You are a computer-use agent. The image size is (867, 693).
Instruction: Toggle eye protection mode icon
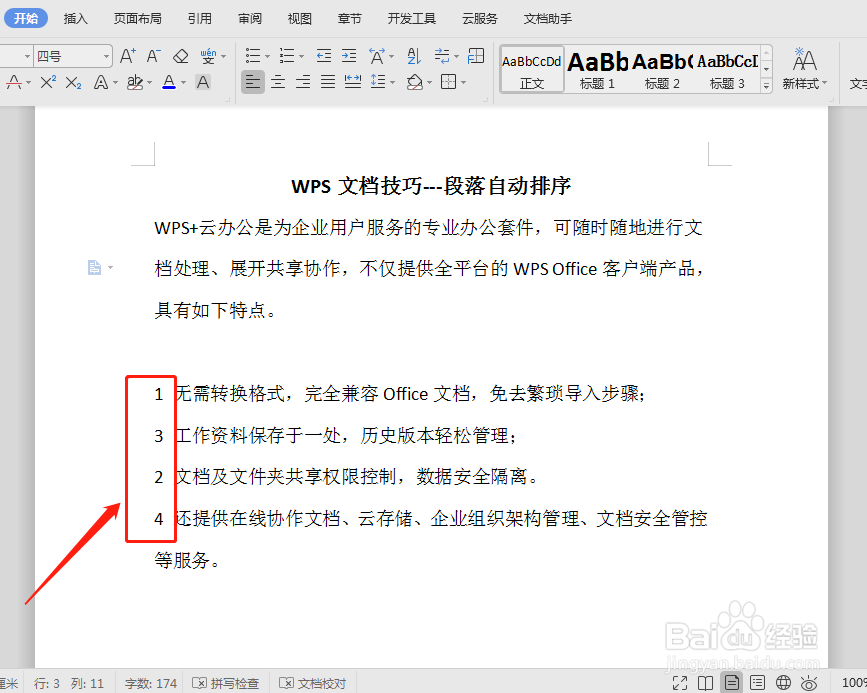coord(809,683)
